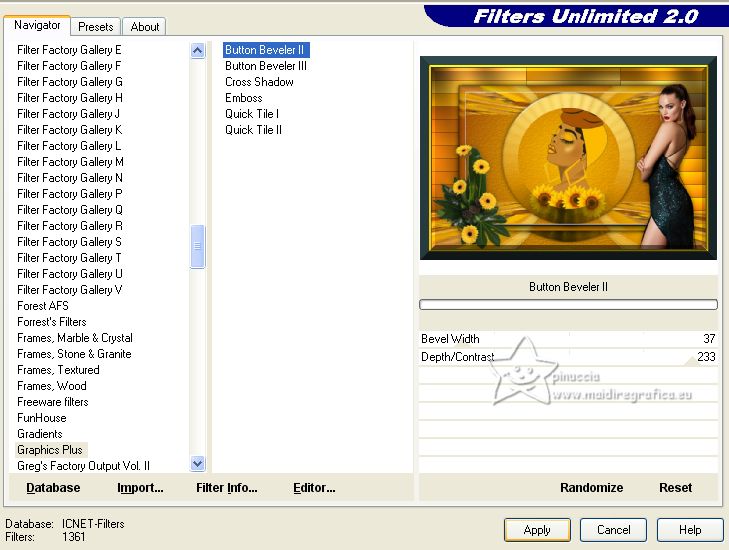Select Filter Factory Gallery E
This screenshot has height=550, width=729.
[x=69, y=50]
